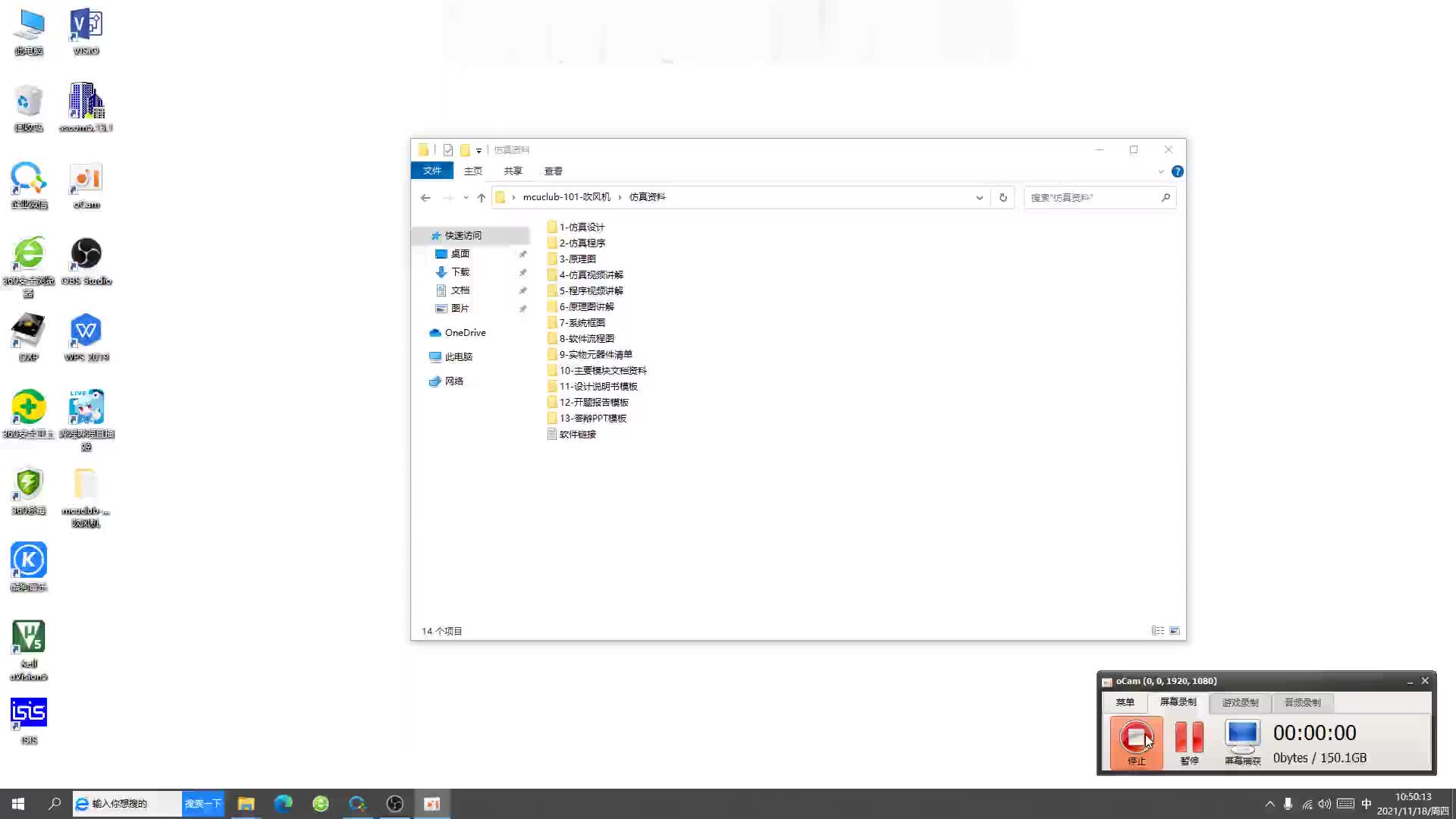Open the 主页 ribbon tab
Image resolution: width=1456 pixels, height=819 pixels.
click(x=472, y=171)
